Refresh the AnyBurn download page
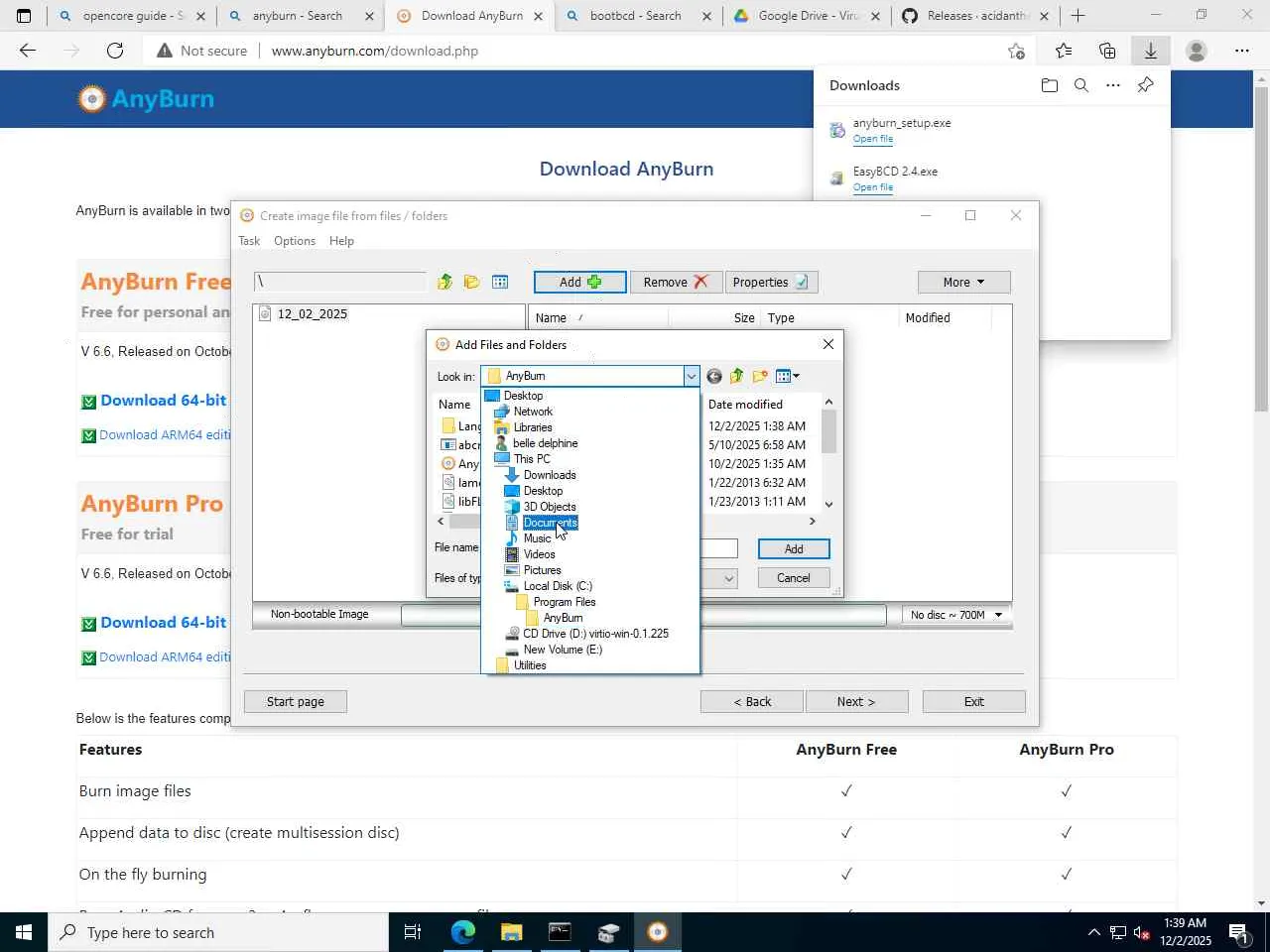 point(115,51)
